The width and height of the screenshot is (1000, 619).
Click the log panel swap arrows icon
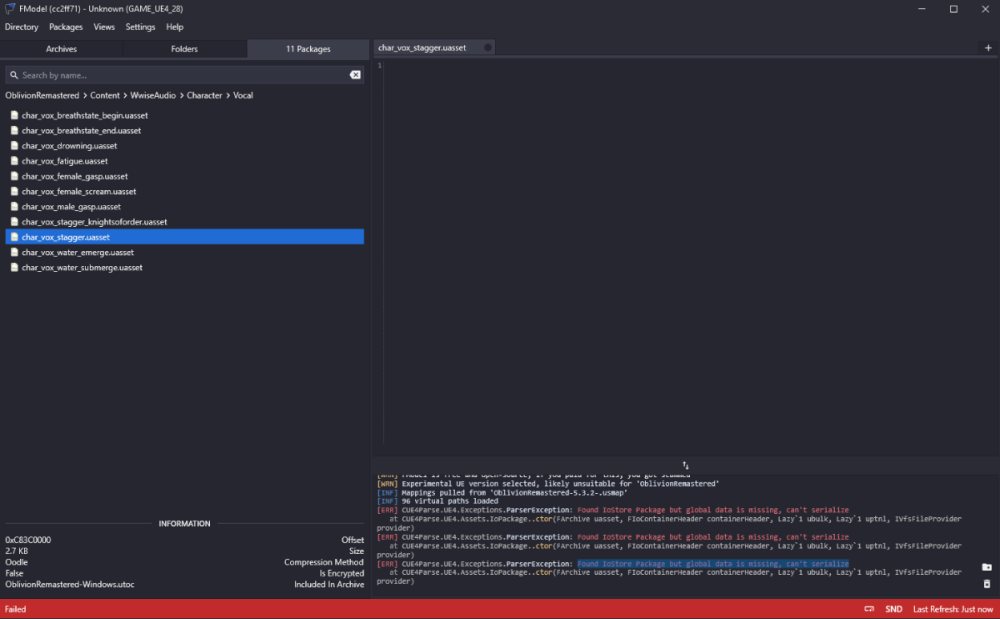click(x=686, y=465)
